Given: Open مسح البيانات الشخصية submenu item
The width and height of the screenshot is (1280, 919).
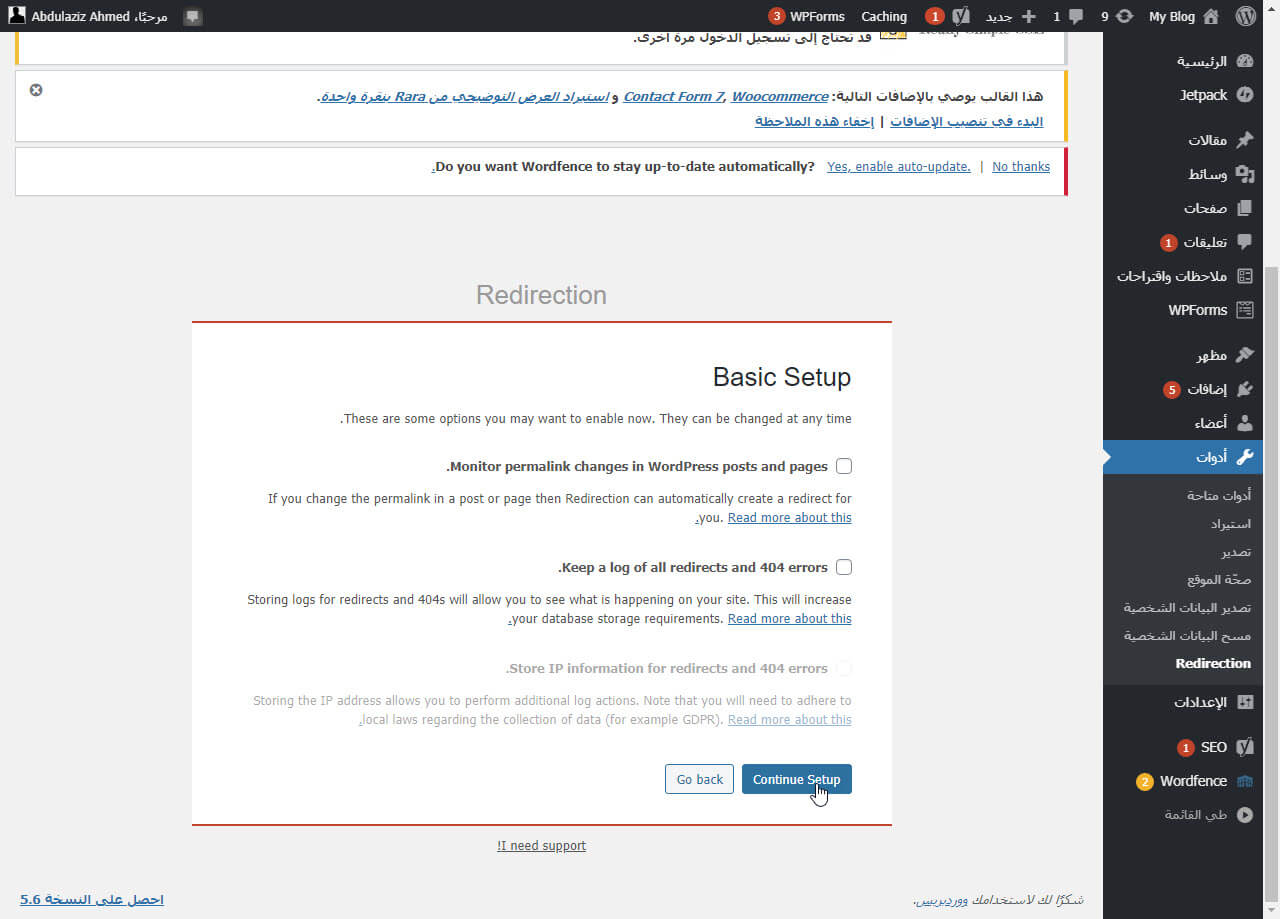Looking at the screenshot, I should coord(1187,635).
